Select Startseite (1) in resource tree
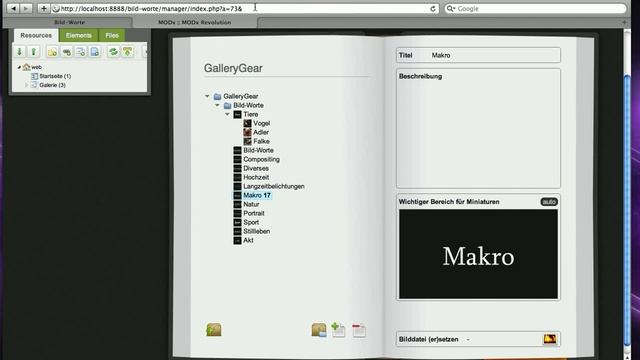Screen dimensions: 640x360 pos(55,76)
